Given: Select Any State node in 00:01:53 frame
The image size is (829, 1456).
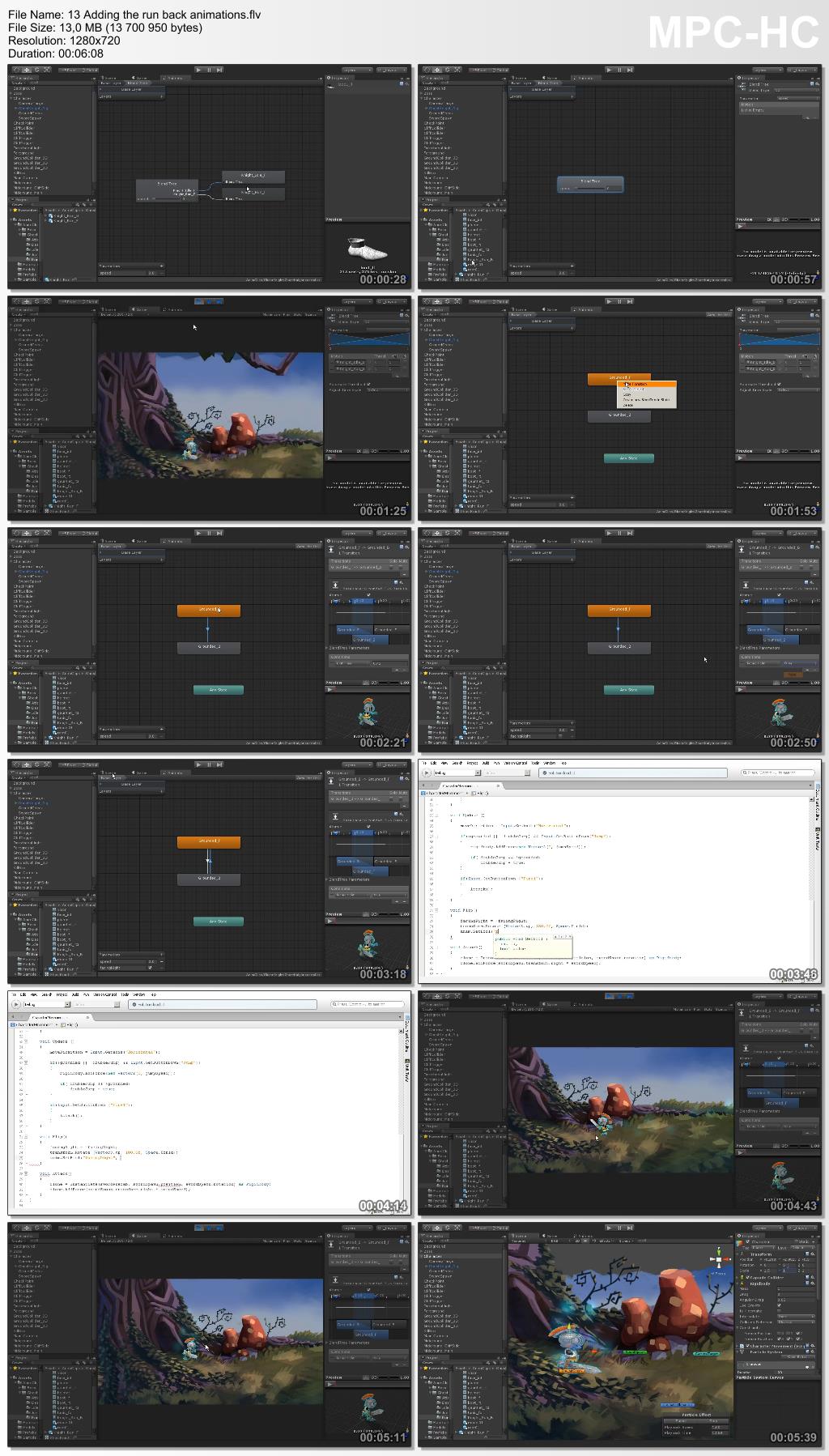Looking at the screenshot, I should (x=628, y=458).
